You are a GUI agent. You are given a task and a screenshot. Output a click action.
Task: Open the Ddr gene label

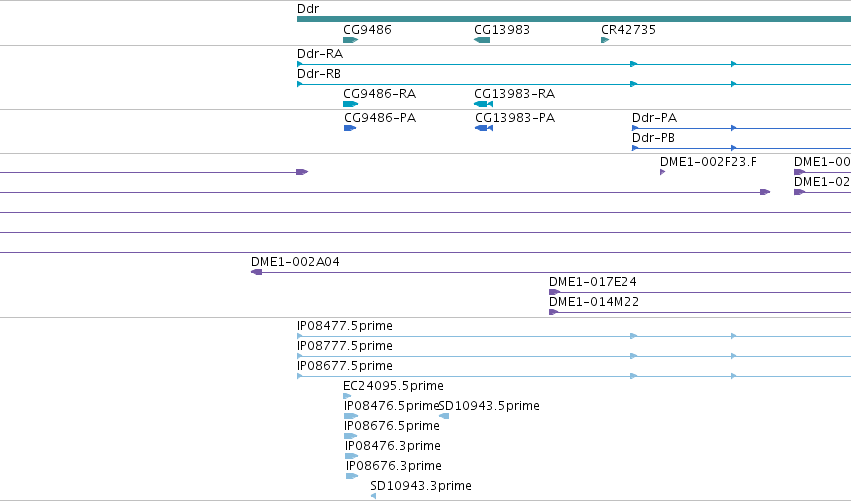click(x=308, y=9)
